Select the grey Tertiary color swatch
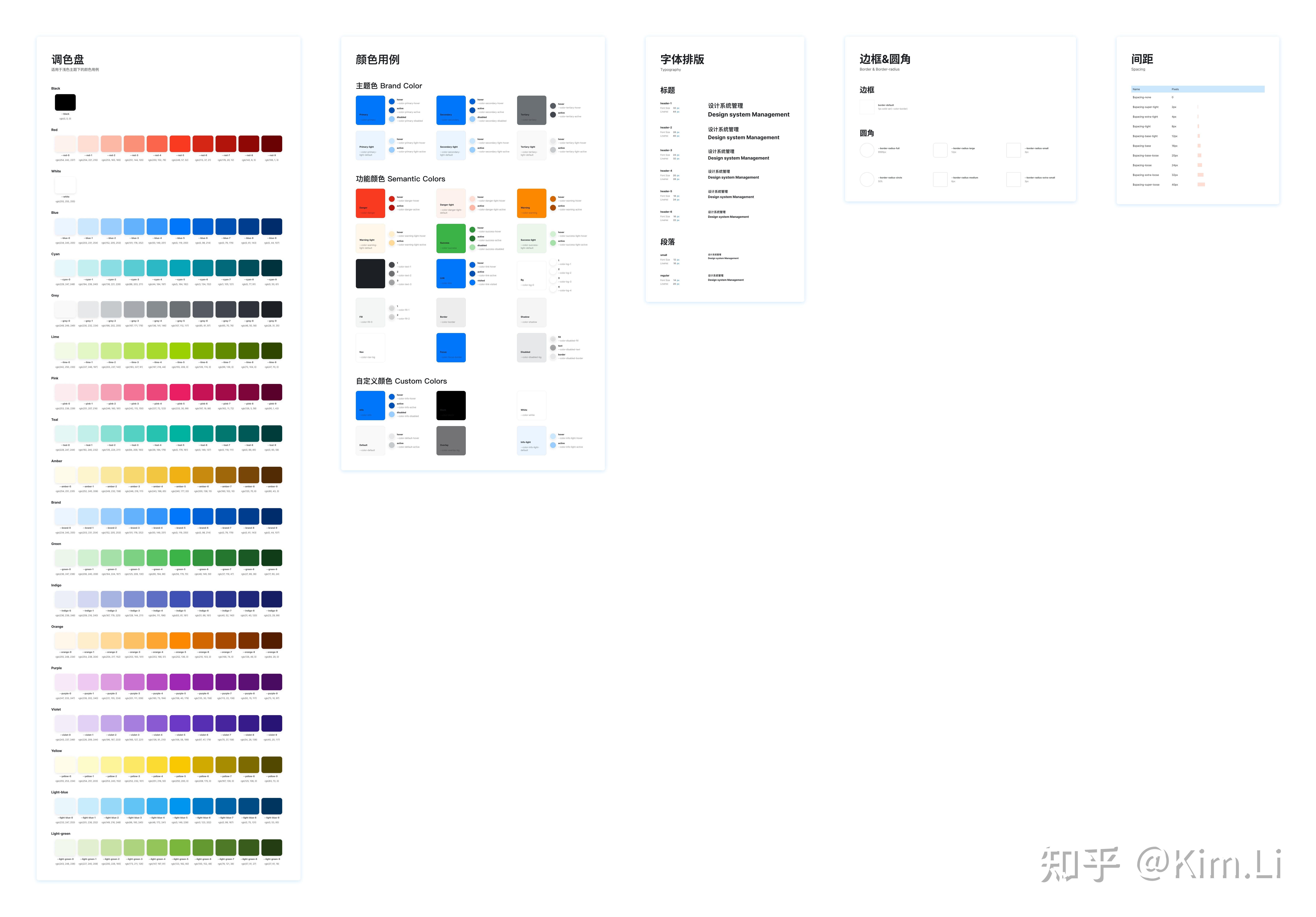 coord(531,110)
